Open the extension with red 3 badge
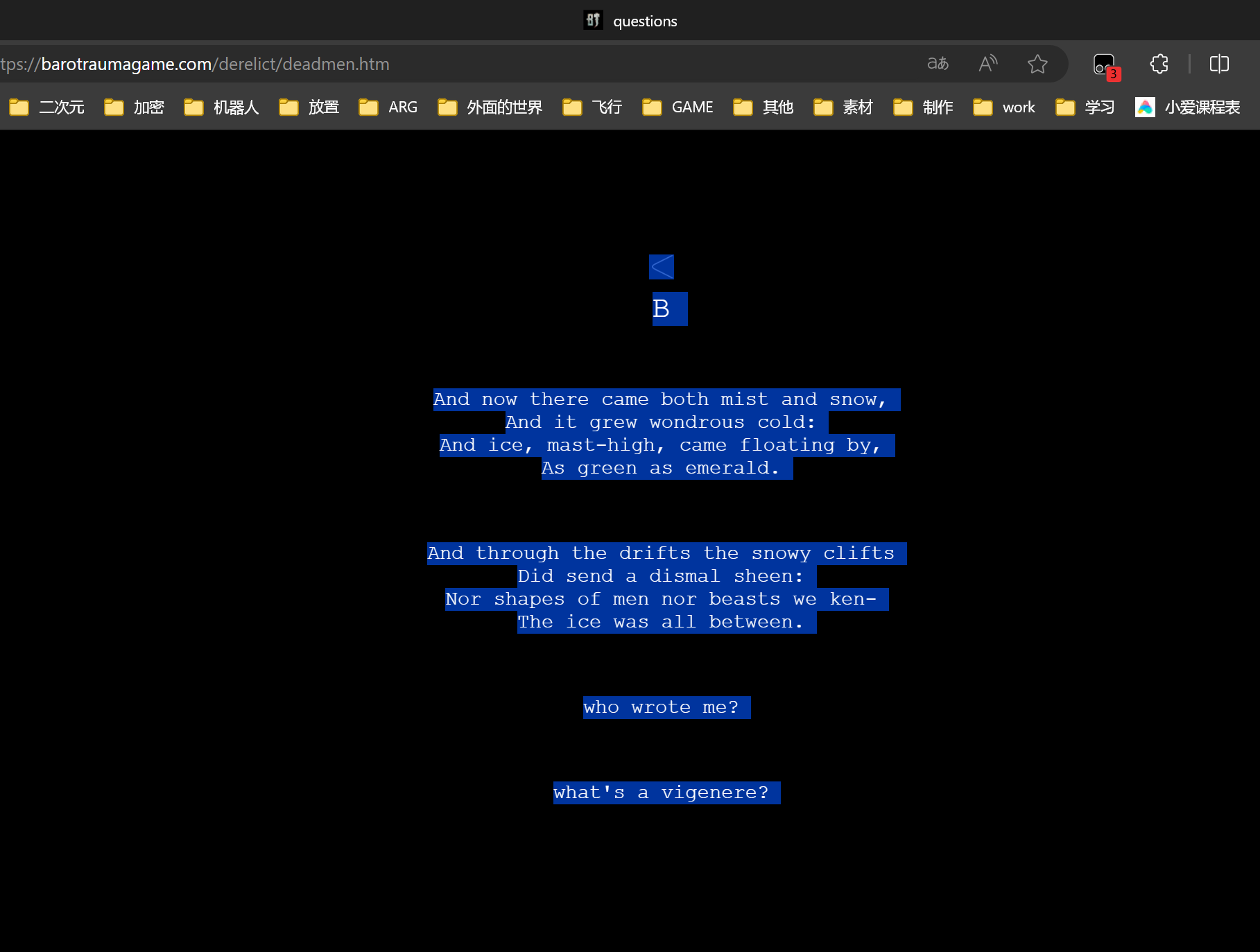1260x952 pixels. click(x=1105, y=66)
